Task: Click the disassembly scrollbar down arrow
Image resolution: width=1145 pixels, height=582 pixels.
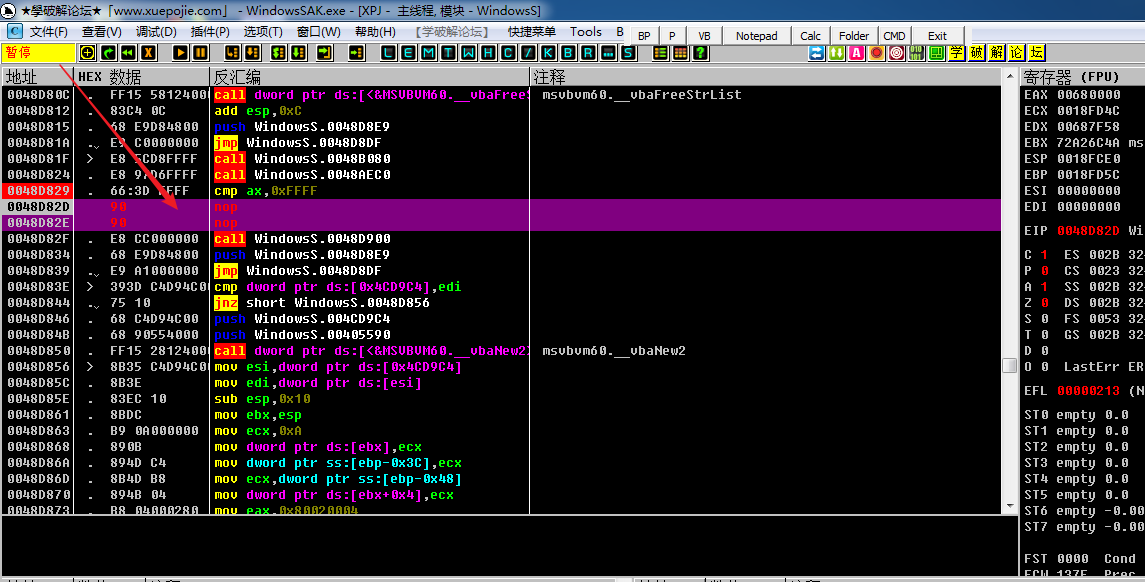Action: pyautogui.click(x=1010, y=505)
